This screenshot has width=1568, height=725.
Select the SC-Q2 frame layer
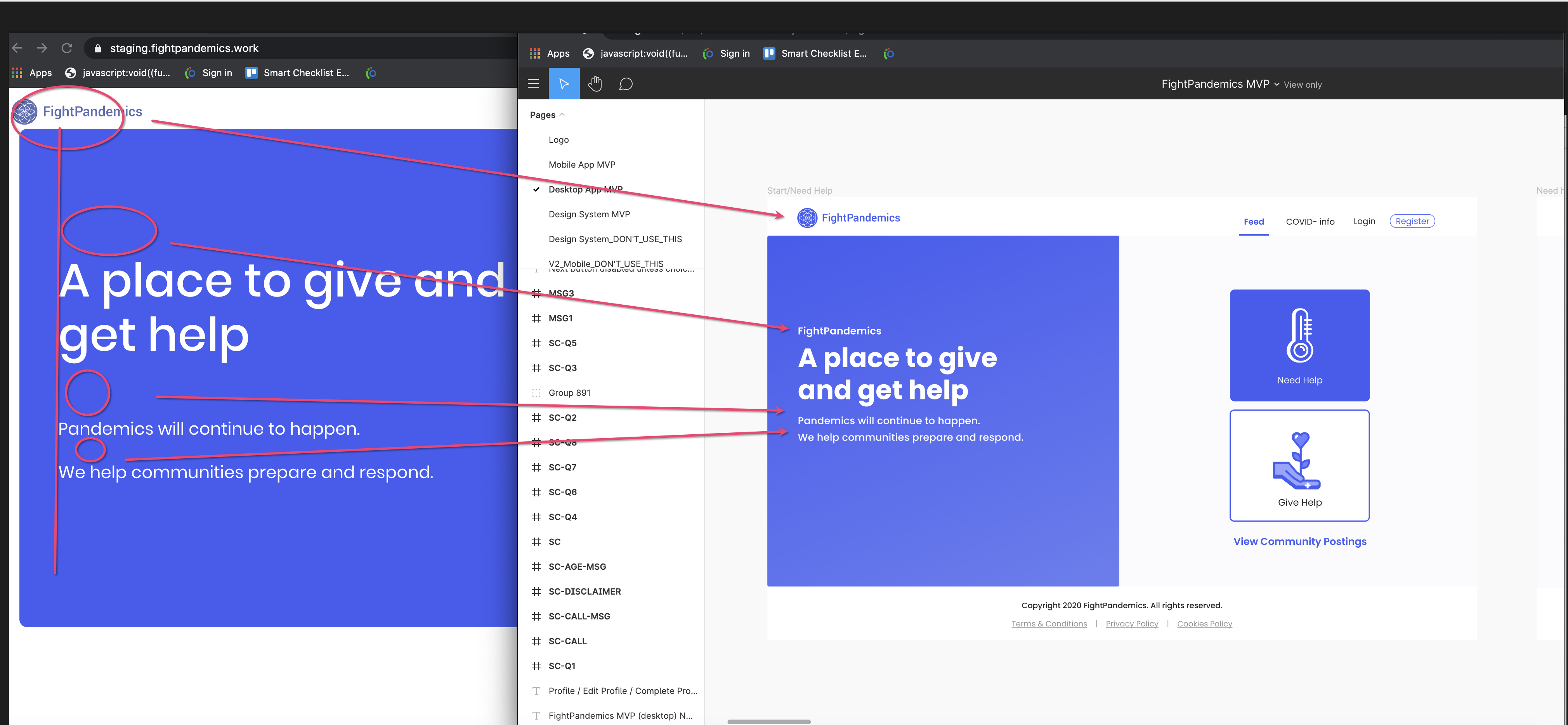click(562, 418)
